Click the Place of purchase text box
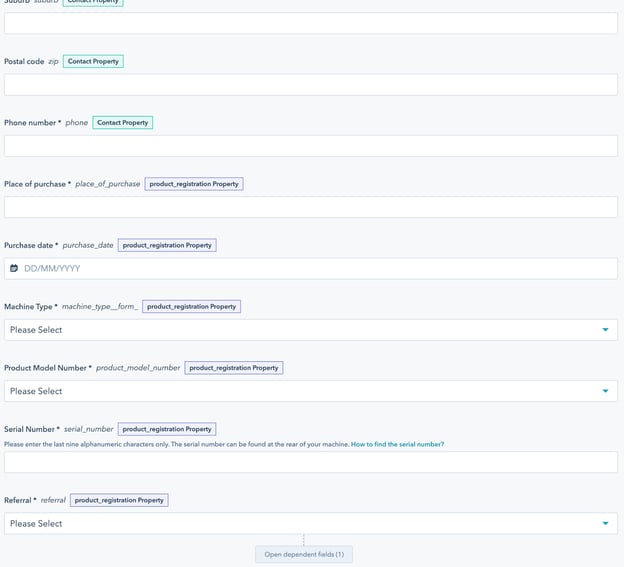 point(310,207)
